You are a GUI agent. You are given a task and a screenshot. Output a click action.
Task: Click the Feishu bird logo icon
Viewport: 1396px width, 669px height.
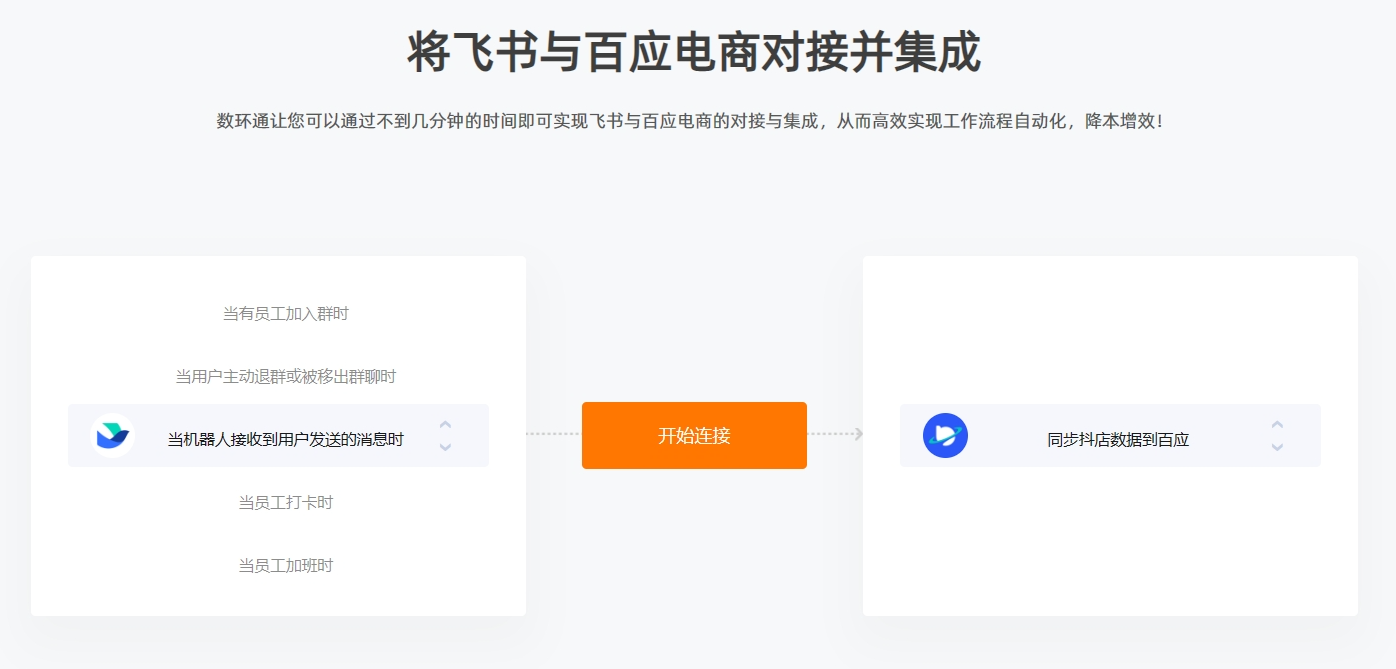tap(112, 436)
